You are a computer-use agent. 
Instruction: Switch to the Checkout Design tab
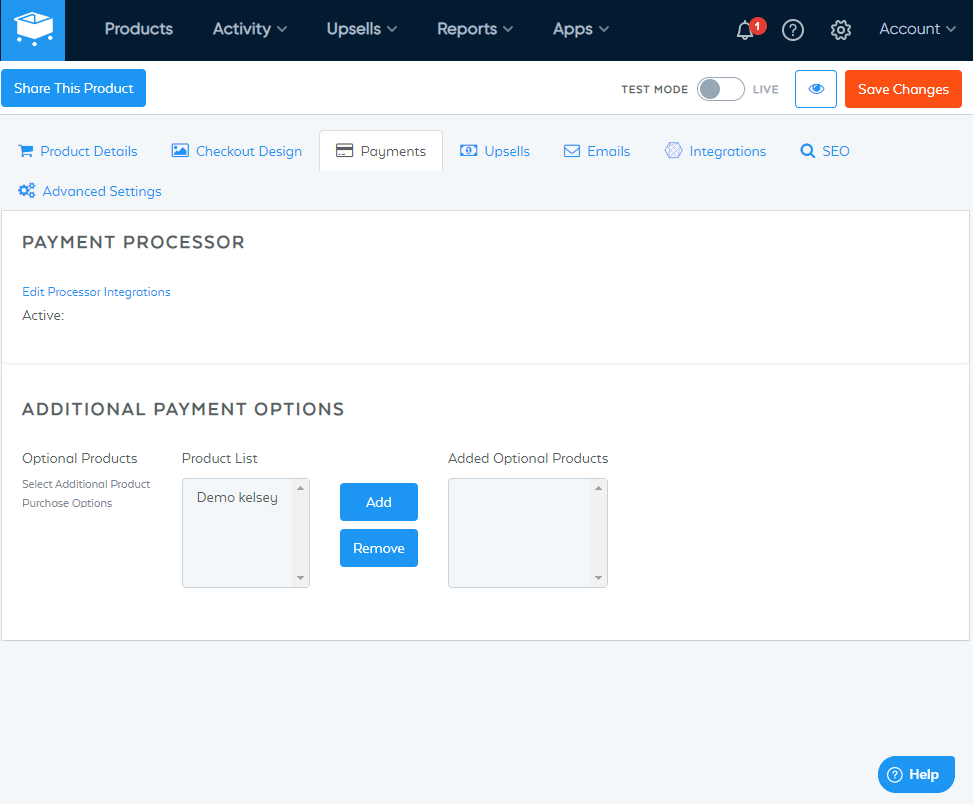pyautogui.click(x=236, y=151)
